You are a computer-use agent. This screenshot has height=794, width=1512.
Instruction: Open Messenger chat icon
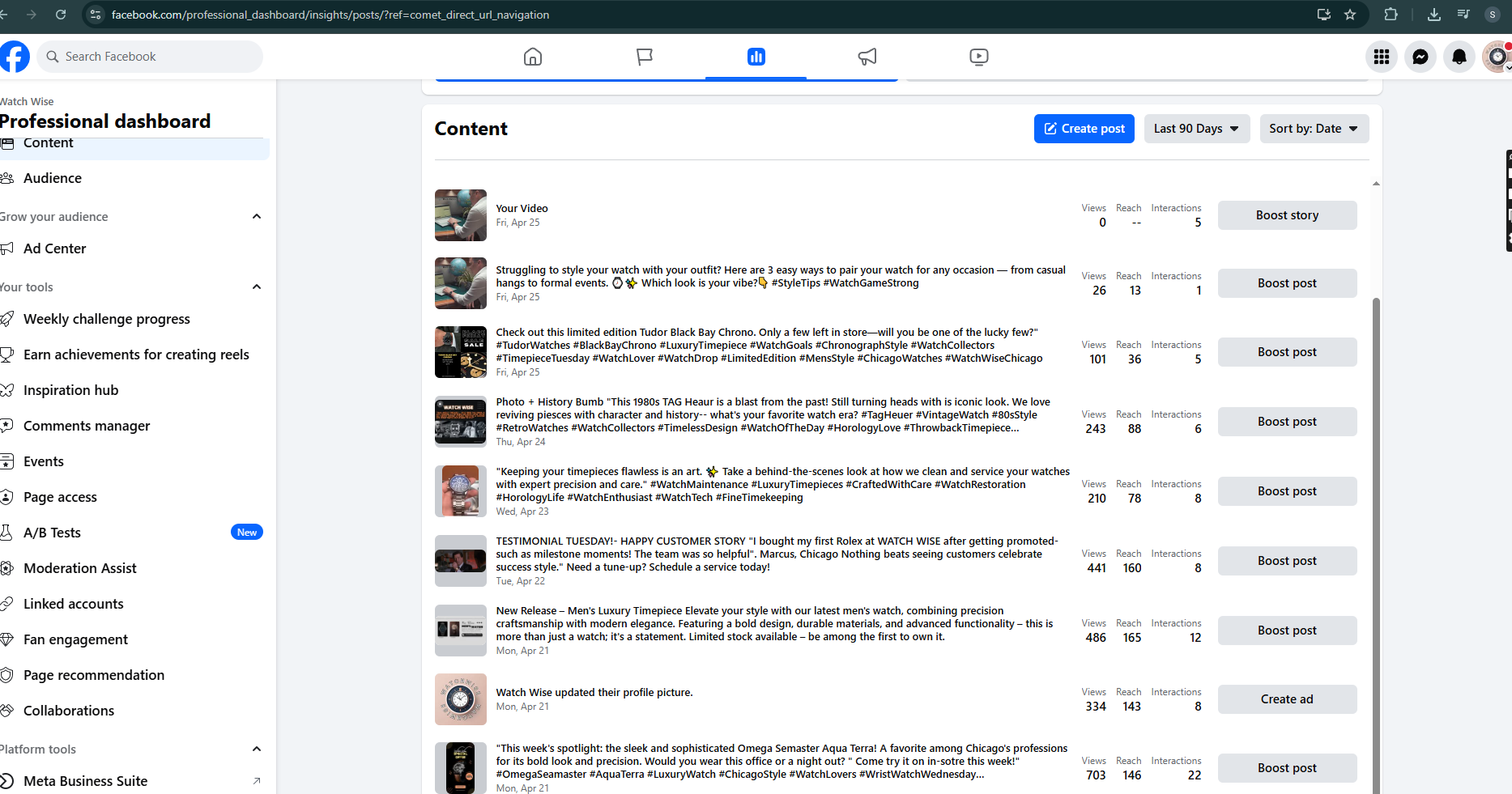tap(1420, 57)
